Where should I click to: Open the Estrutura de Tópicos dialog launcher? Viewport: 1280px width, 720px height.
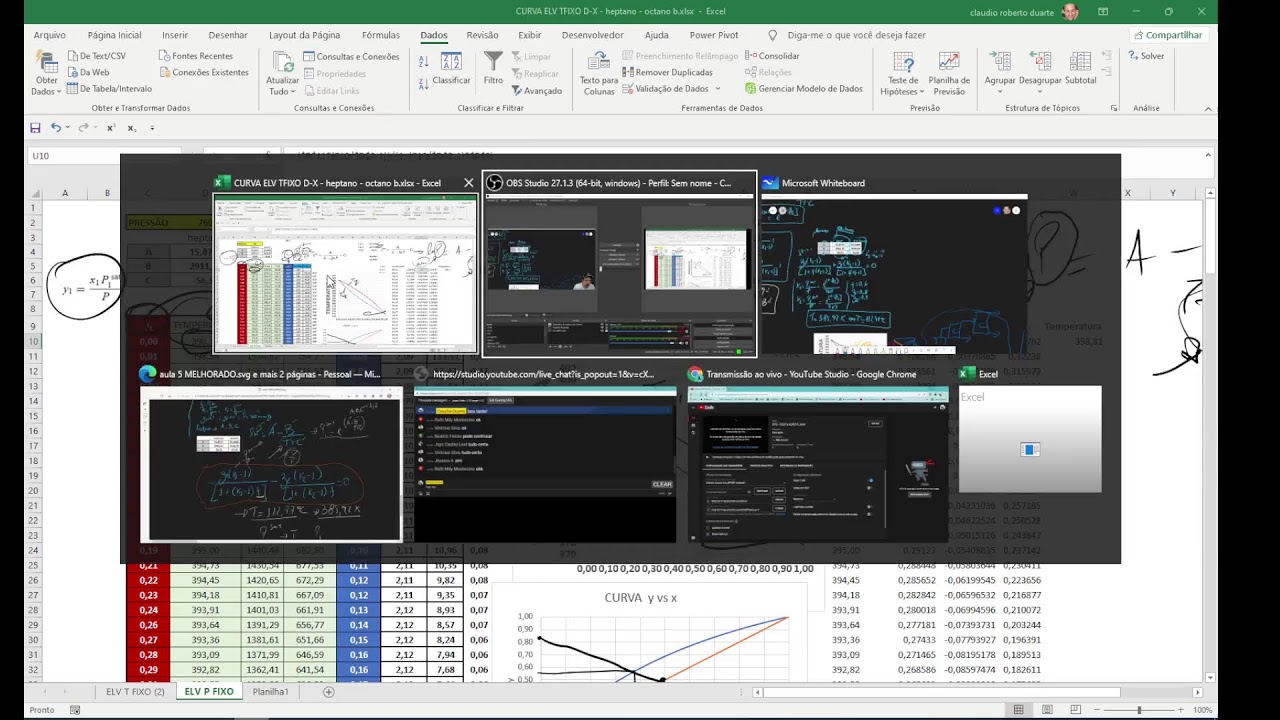(1114, 108)
